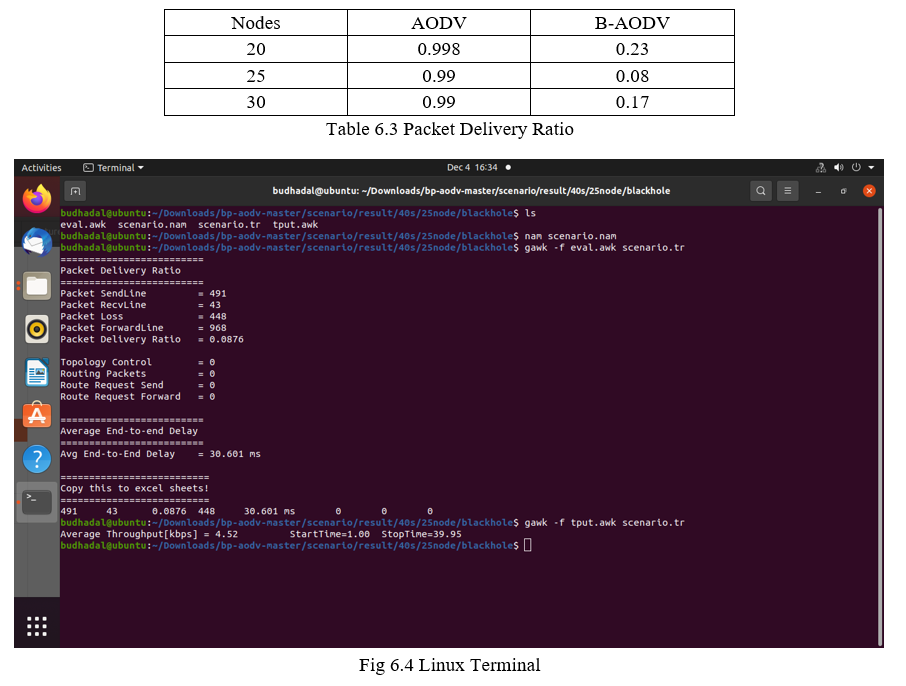
Task: Close the terminal window
Action: tap(869, 191)
